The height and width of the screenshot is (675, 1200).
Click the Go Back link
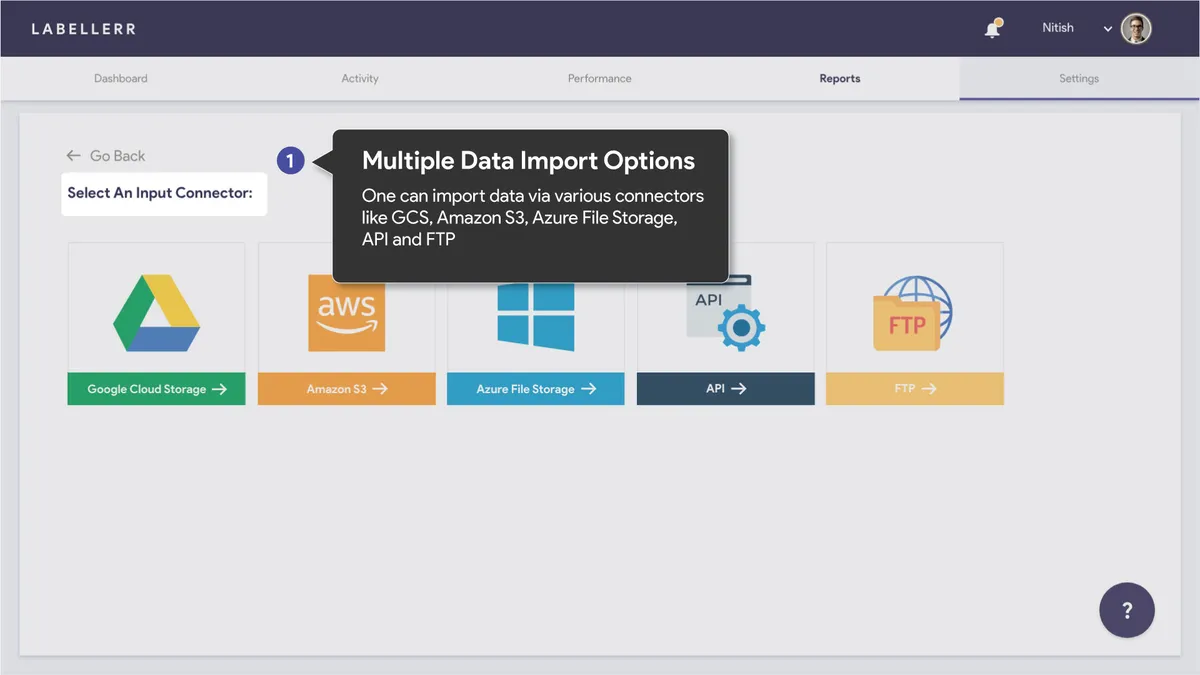106,156
